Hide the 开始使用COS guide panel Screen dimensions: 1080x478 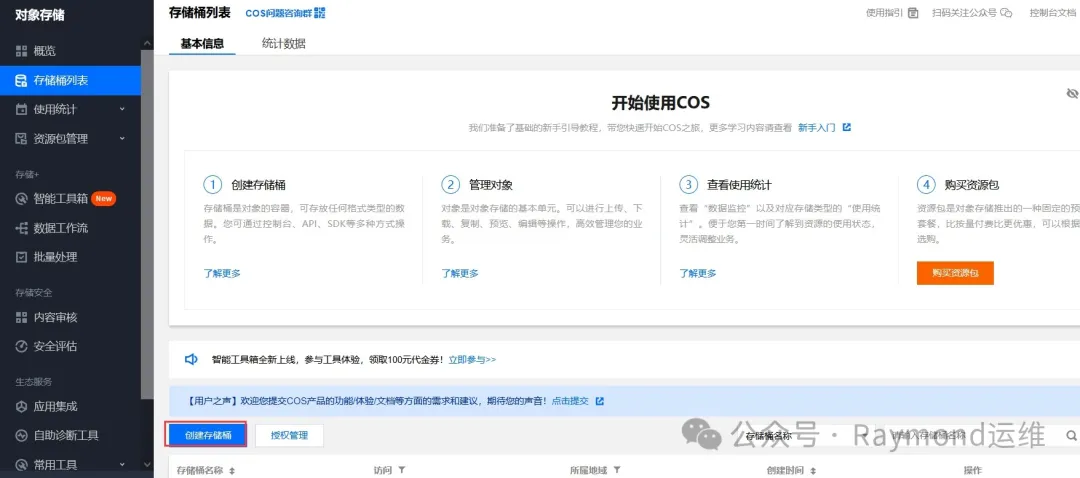click(1072, 93)
